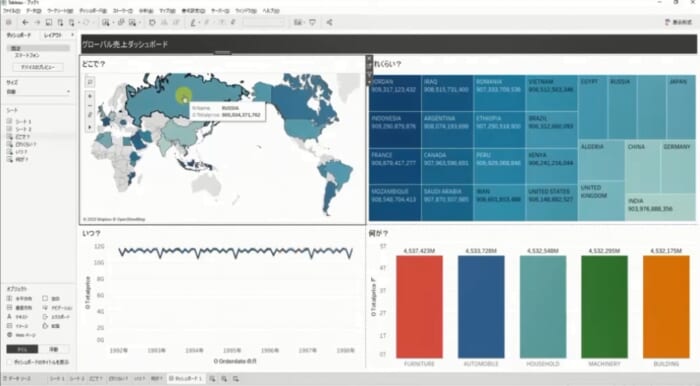Open the File menu

pos(11,10)
